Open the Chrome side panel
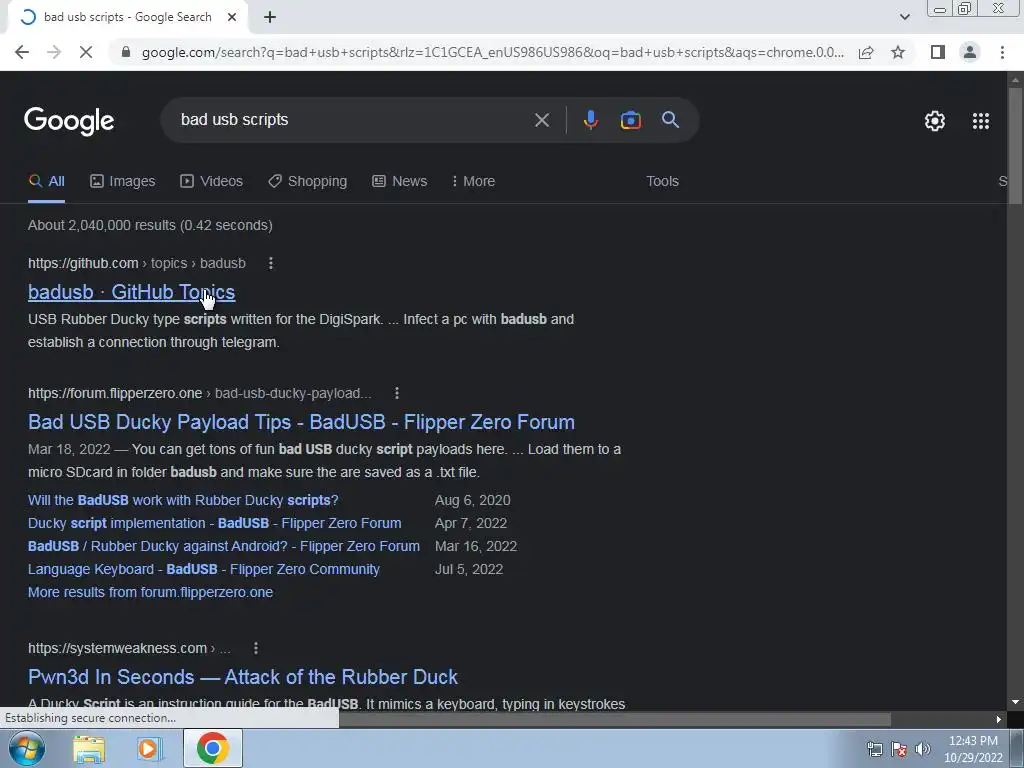Viewport: 1024px width, 768px height. click(938, 52)
